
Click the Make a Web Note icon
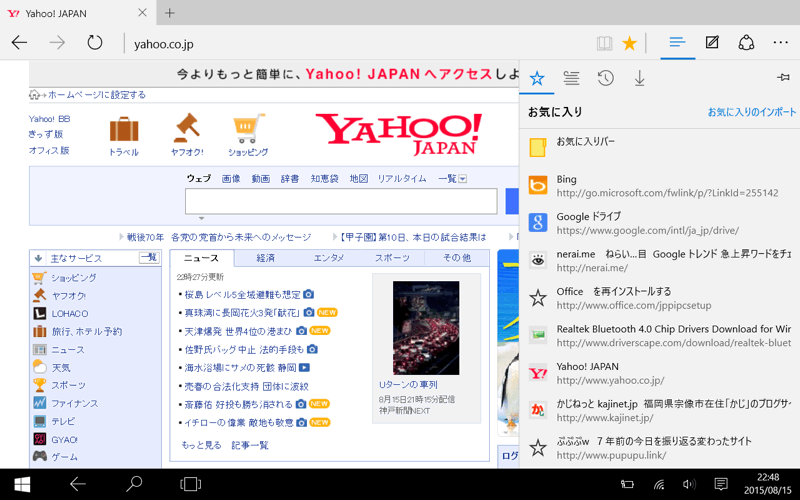click(x=712, y=43)
